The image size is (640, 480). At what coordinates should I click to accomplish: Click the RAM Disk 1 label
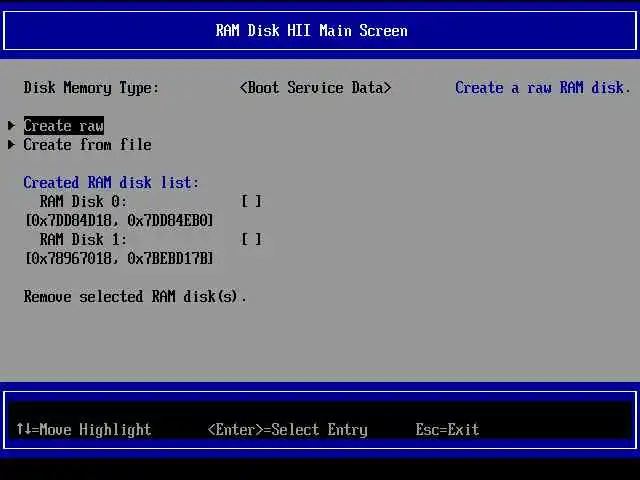(83, 239)
